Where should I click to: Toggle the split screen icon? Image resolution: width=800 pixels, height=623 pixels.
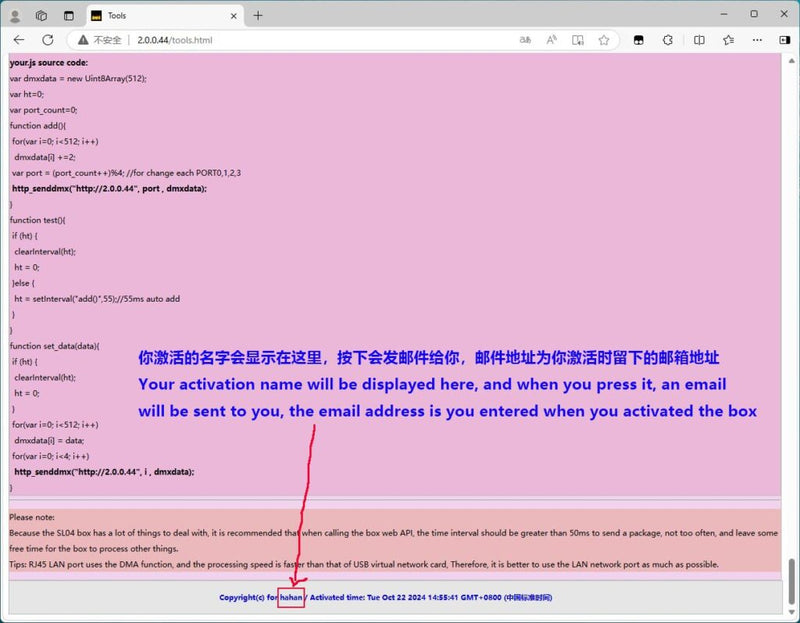(699, 40)
